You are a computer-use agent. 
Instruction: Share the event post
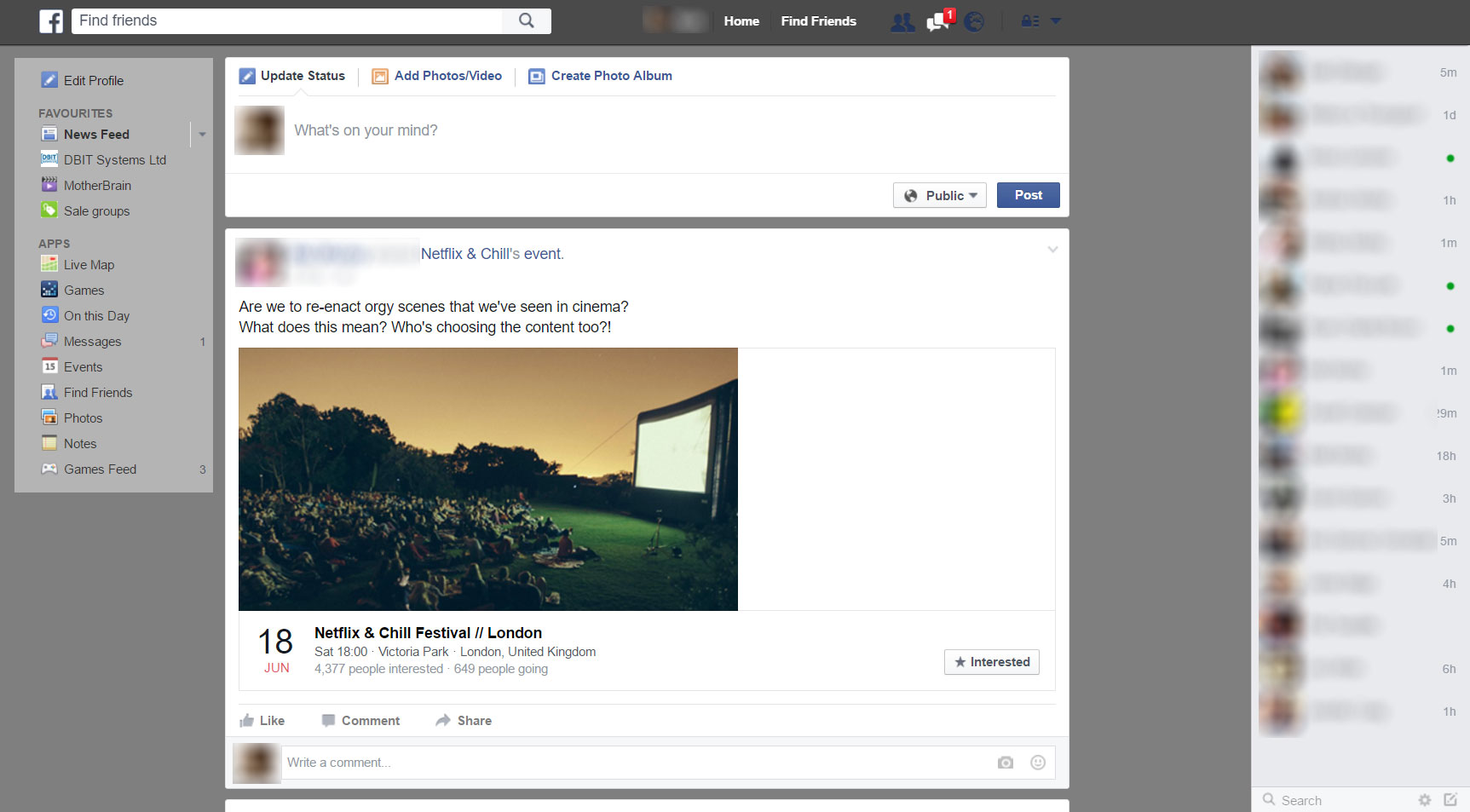click(x=464, y=721)
